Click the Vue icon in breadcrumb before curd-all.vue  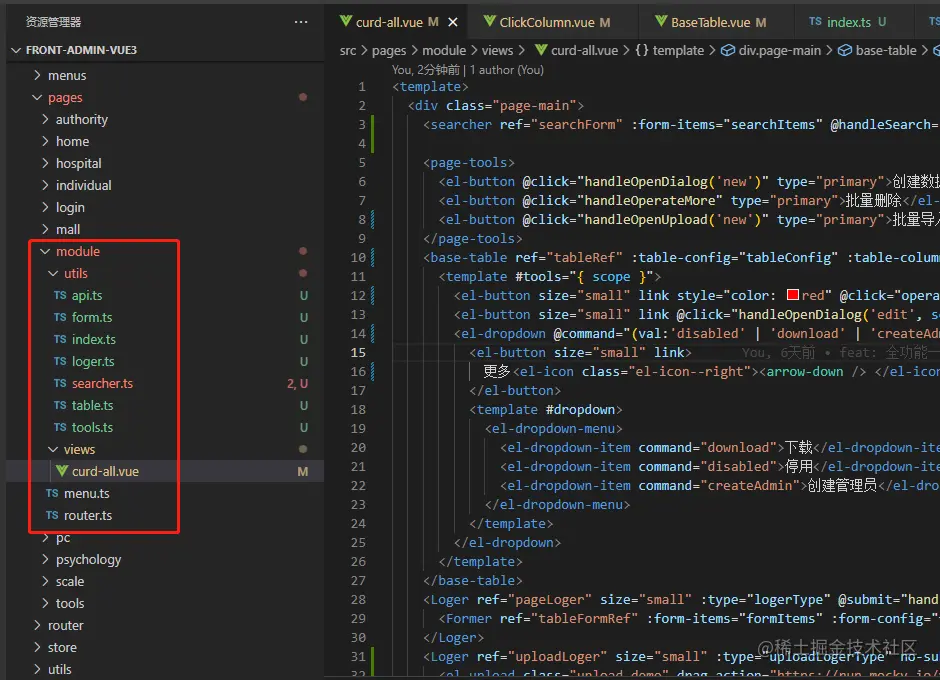pyautogui.click(x=541, y=50)
